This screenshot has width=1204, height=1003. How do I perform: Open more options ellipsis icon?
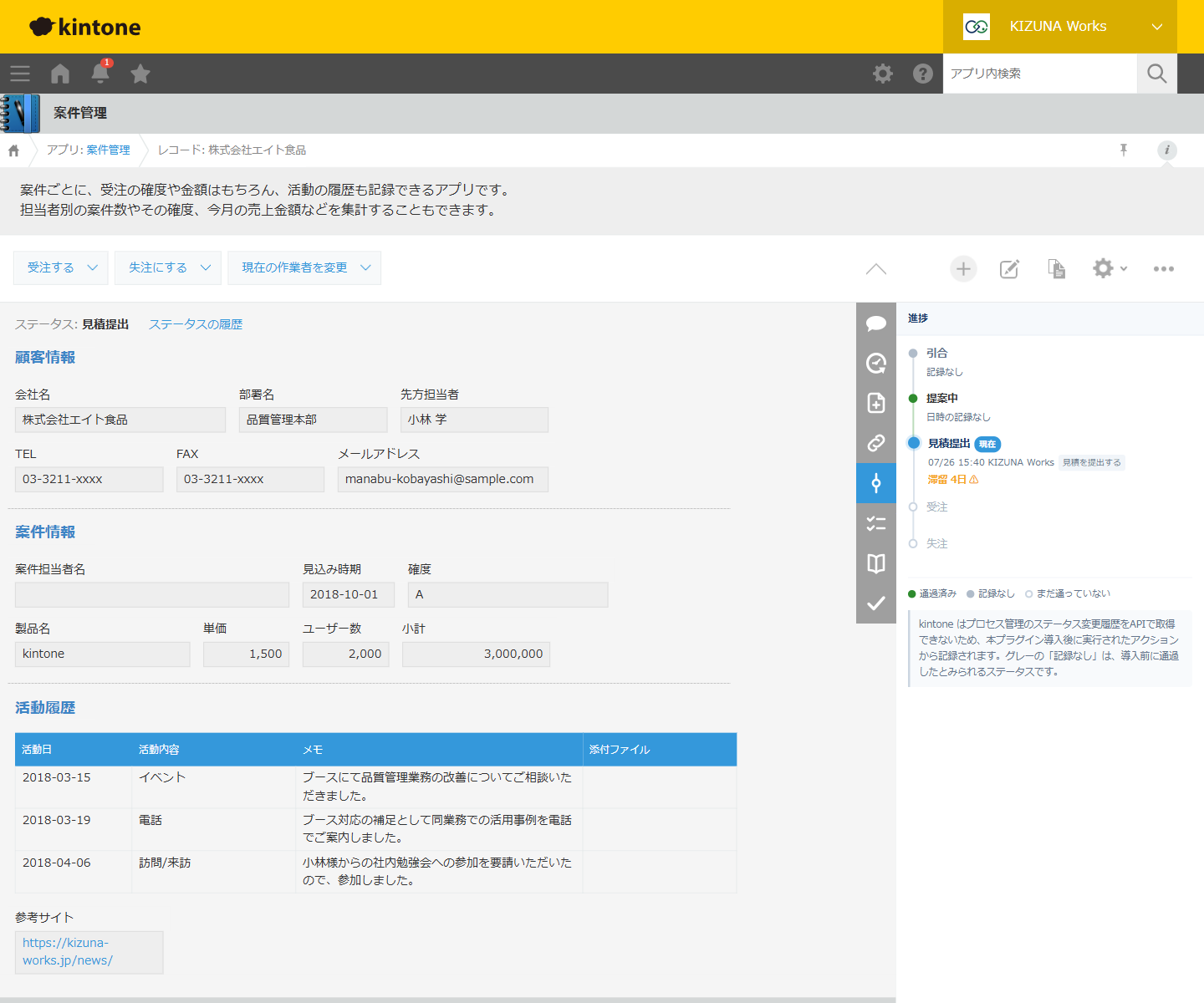(1164, 268)
